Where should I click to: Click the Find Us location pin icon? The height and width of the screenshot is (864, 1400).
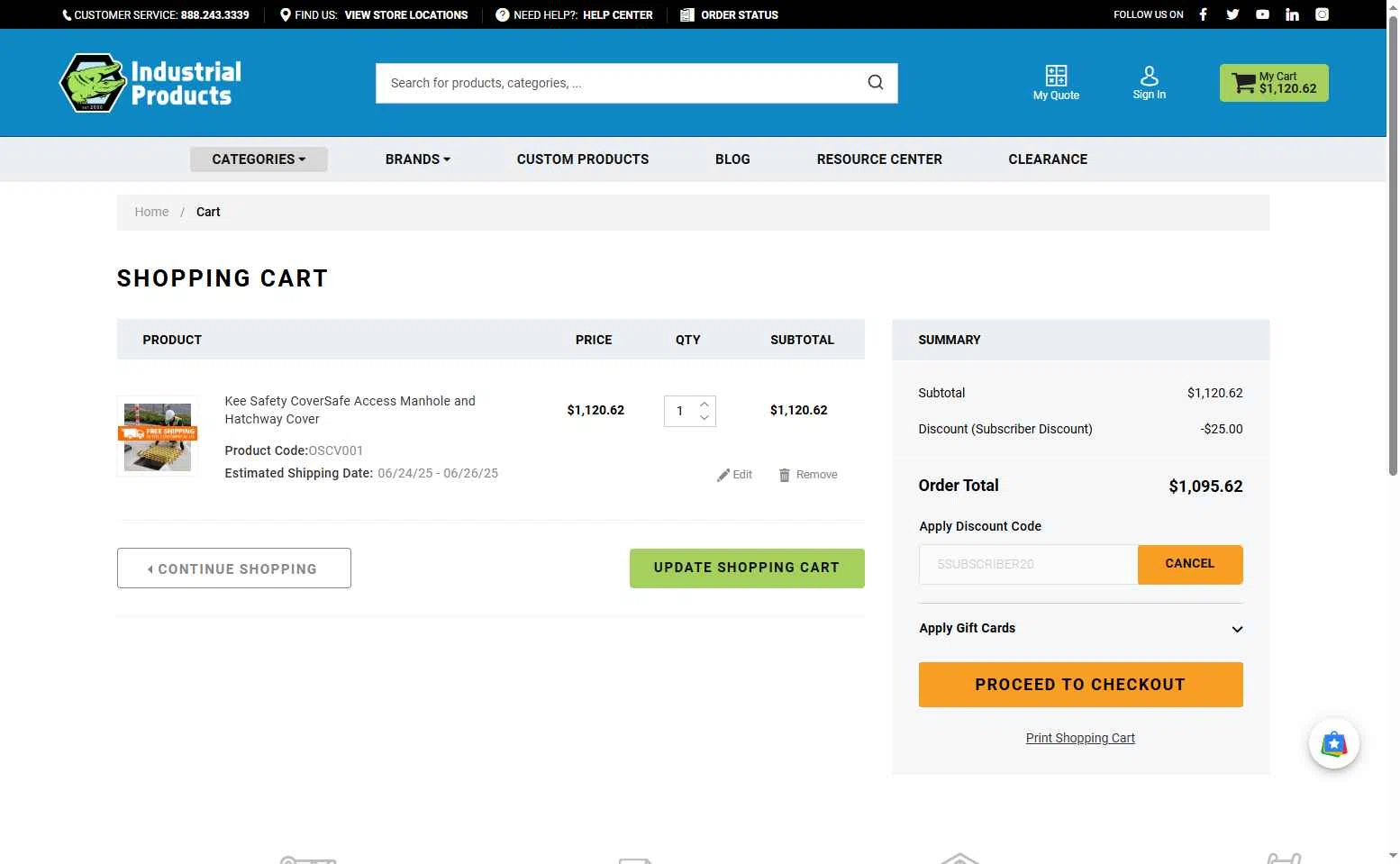click(286, 14)
